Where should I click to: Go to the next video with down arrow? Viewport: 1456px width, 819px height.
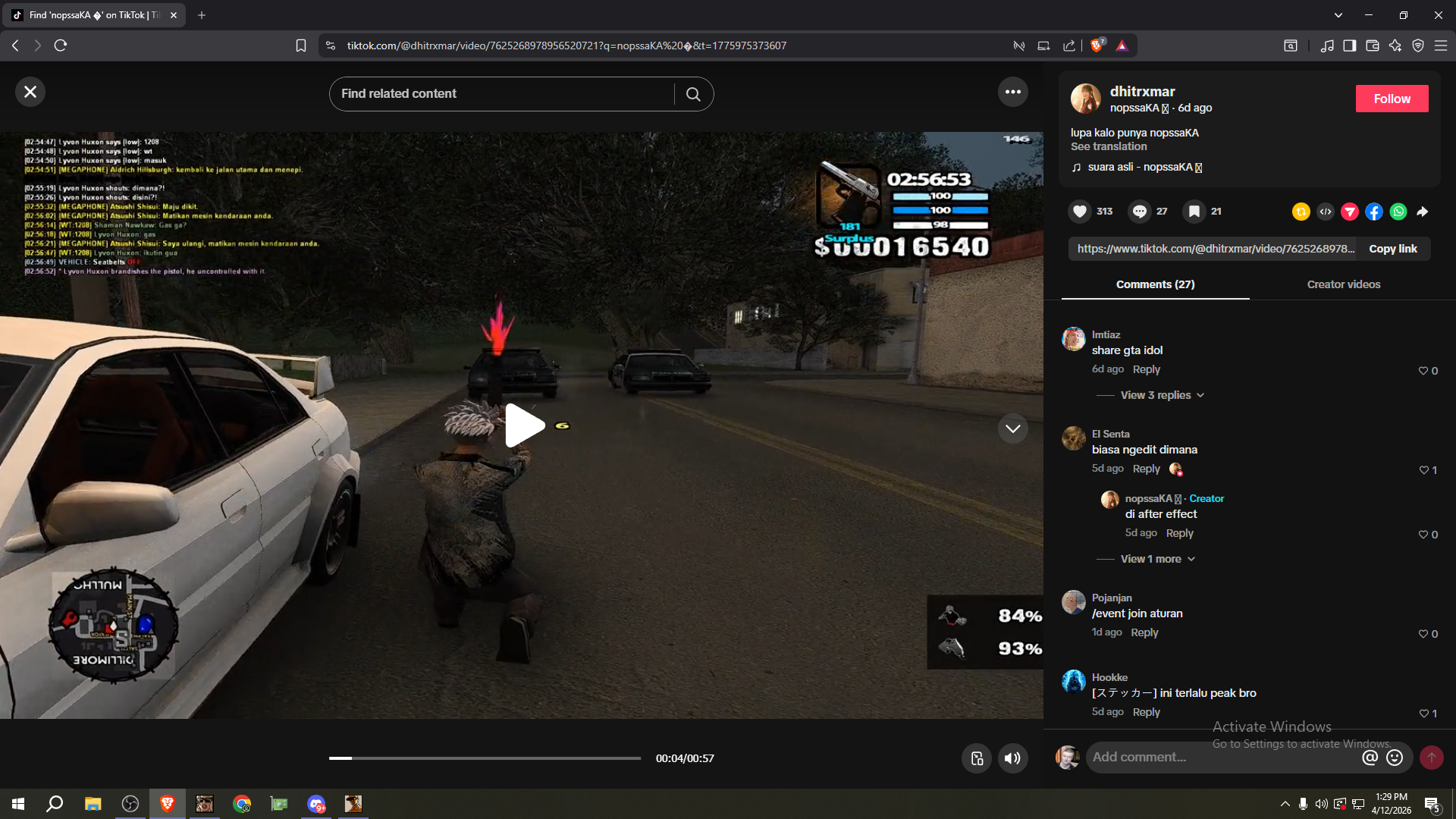[x=1013, y=428]
